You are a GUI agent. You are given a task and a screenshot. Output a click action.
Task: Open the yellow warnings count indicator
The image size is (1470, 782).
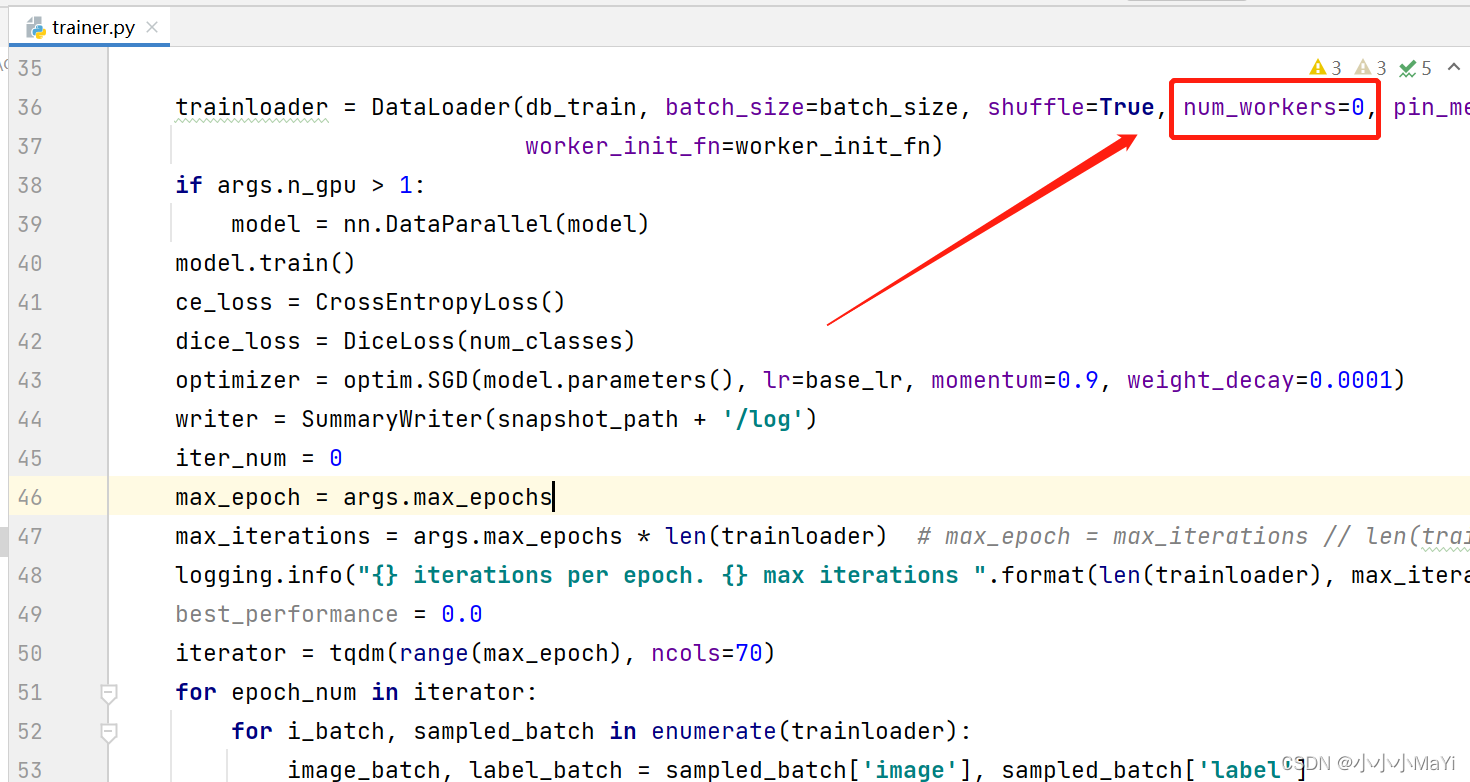[x=1326, y=68]
